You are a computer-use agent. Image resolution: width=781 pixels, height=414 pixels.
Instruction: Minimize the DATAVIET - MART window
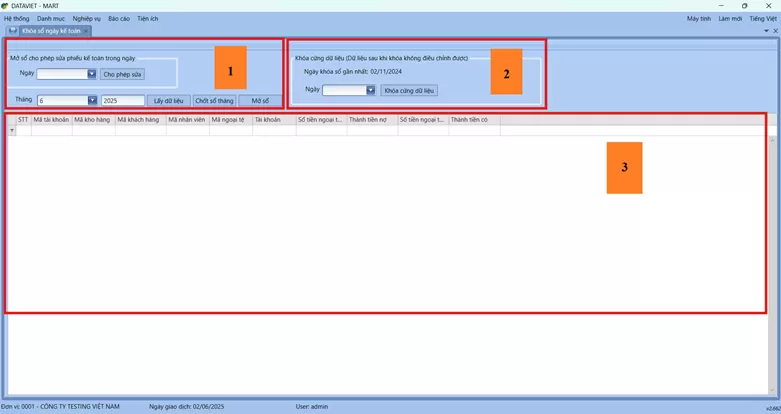click(721, 6)
